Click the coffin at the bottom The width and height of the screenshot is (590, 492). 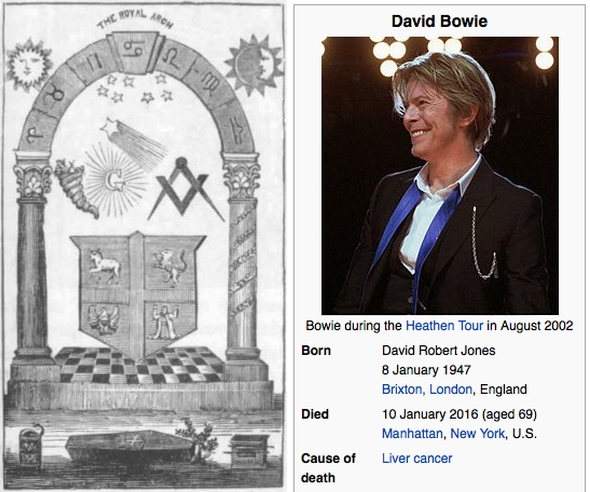pyautogui.click(x=130, y=448)
